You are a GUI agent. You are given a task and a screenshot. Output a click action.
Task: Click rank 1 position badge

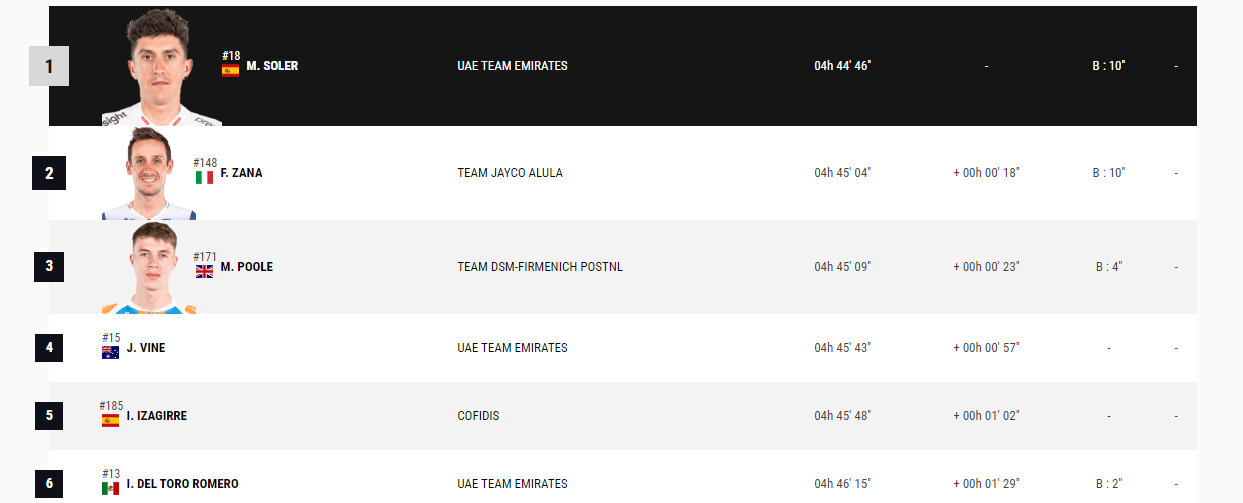[49, 66]
